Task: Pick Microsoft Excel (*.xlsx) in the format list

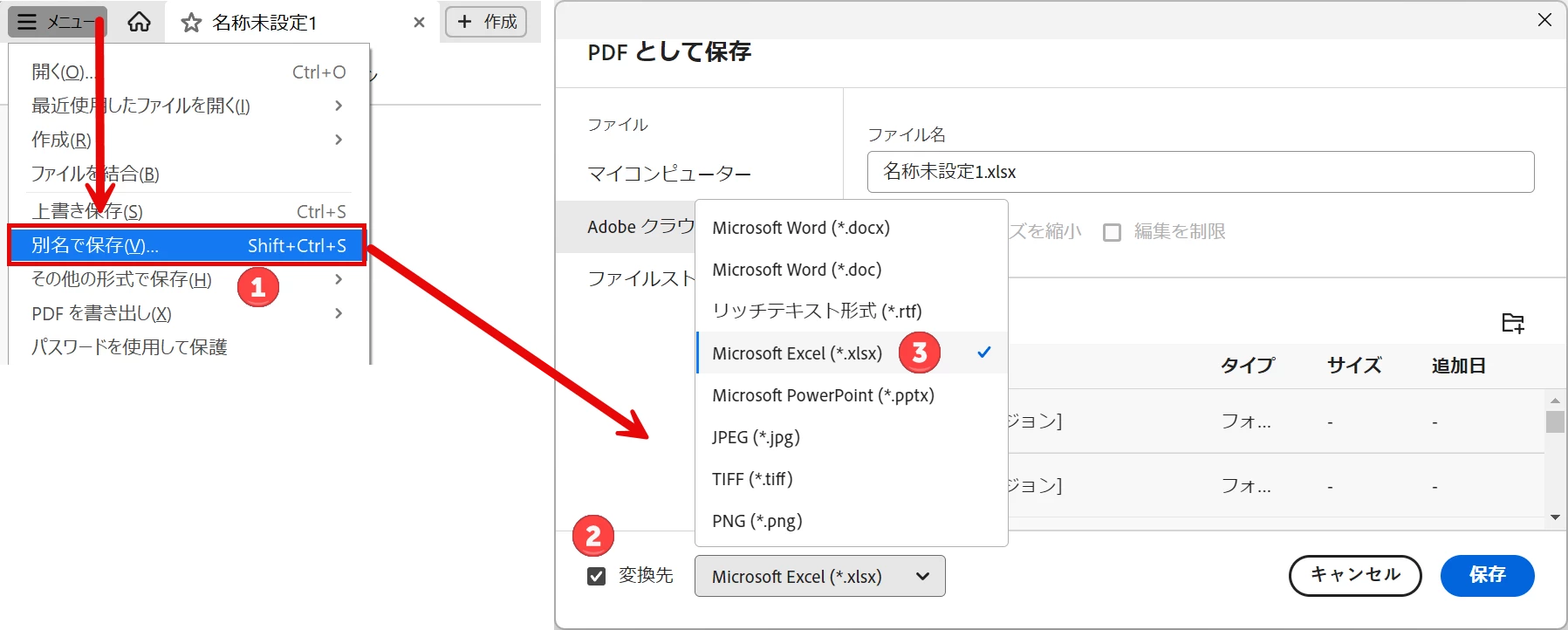Action: [852, 353]
